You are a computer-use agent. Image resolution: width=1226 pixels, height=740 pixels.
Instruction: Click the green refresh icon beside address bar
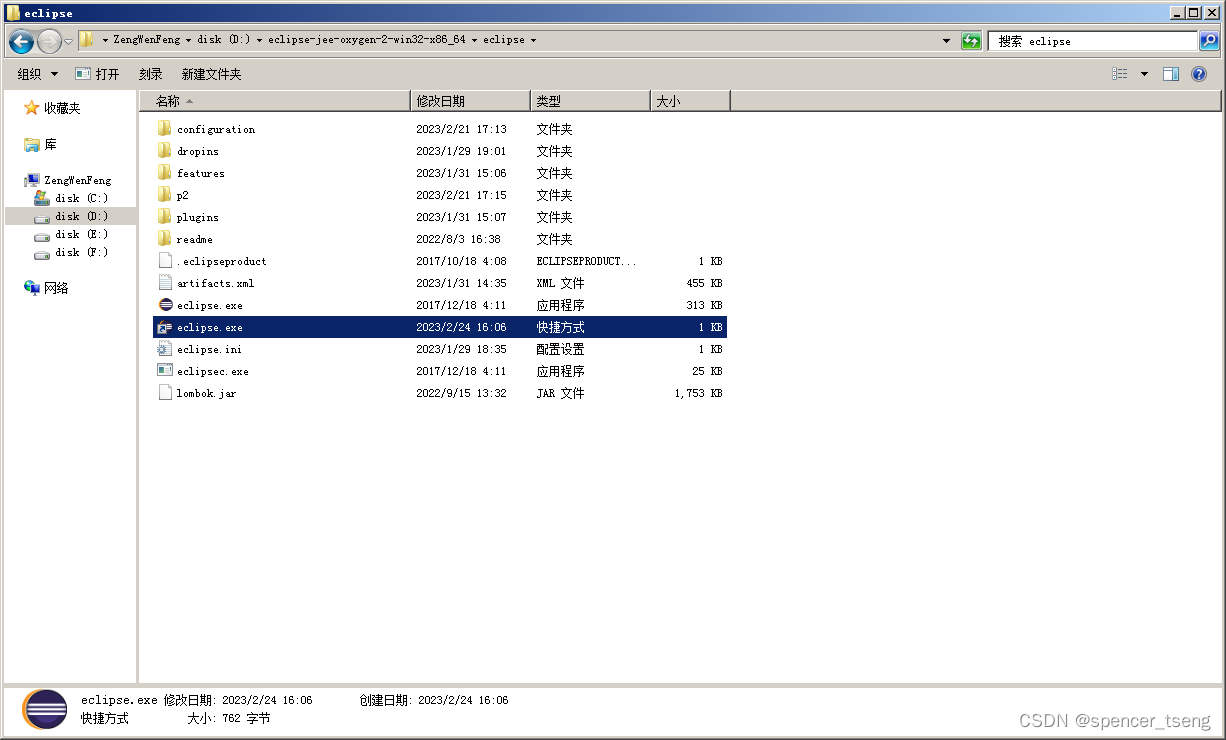[x=969, y=41]
